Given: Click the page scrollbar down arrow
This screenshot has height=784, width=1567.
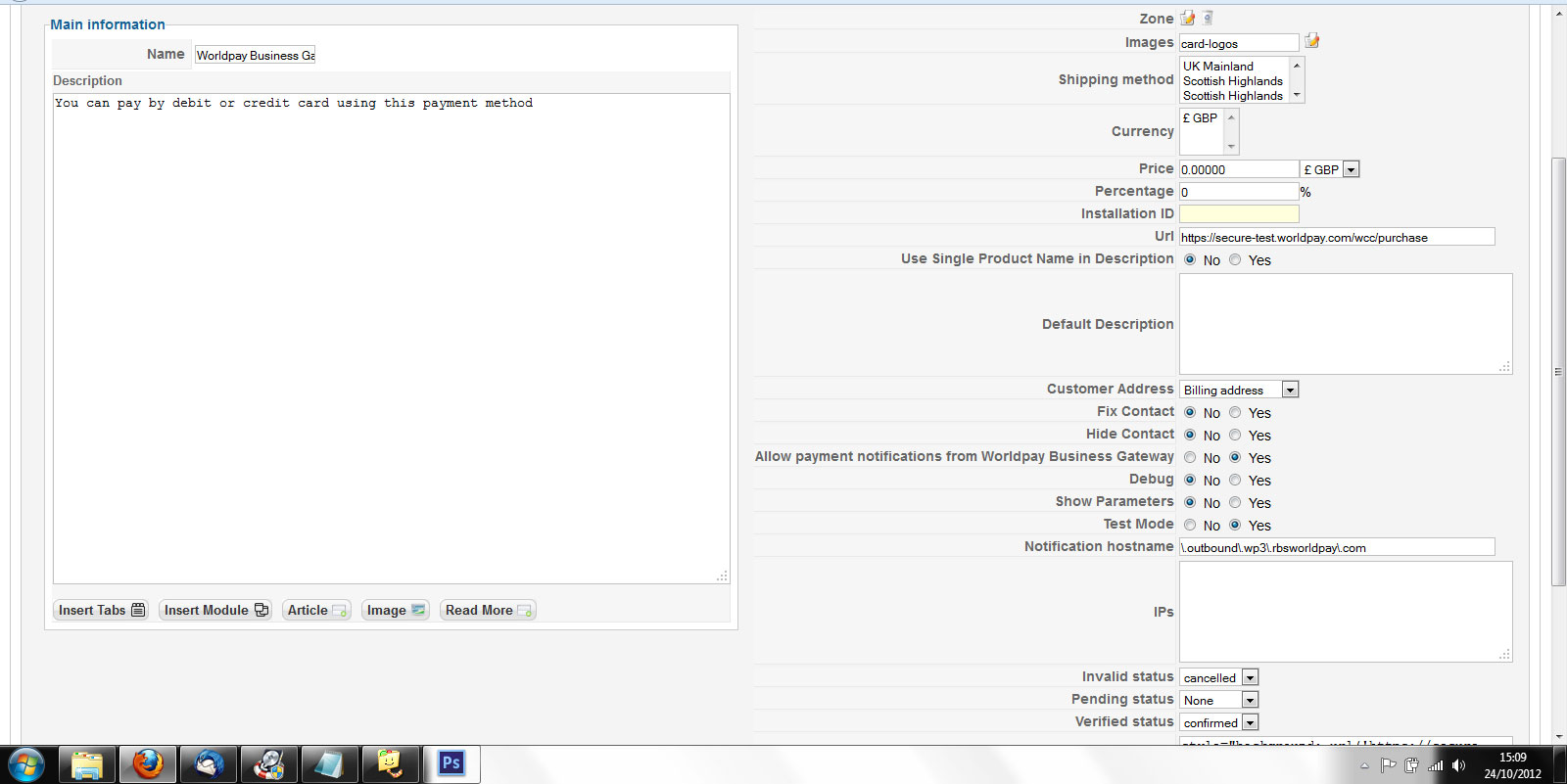Looking at the screenshot, I should (x=1558, y=736).
